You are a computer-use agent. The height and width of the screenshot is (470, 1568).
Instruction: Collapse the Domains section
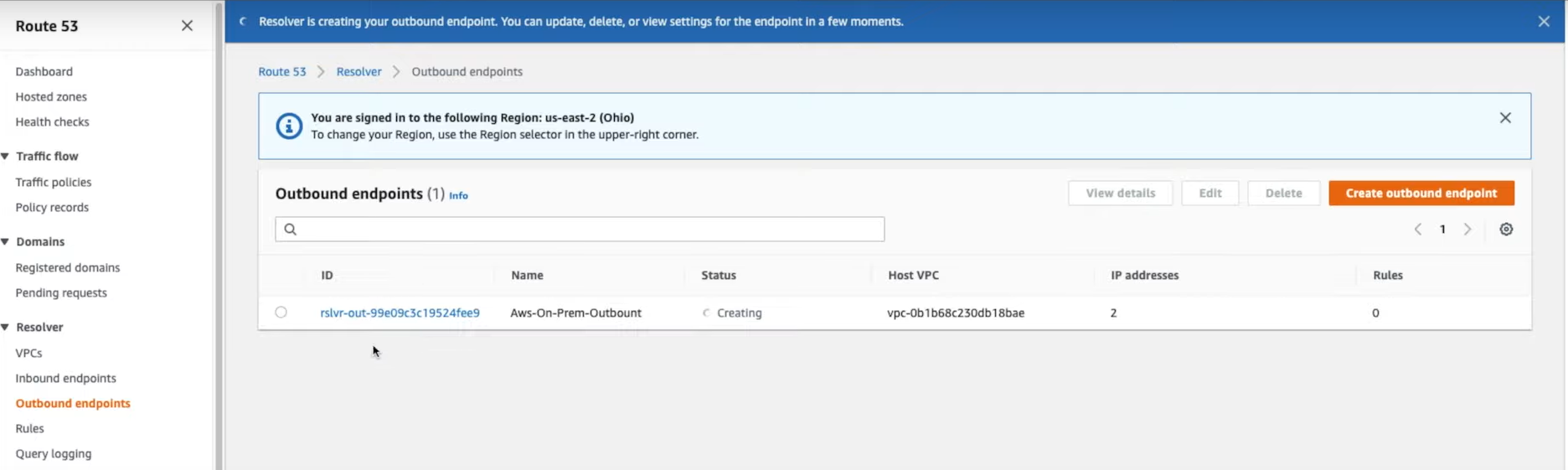tap(6, 242)
